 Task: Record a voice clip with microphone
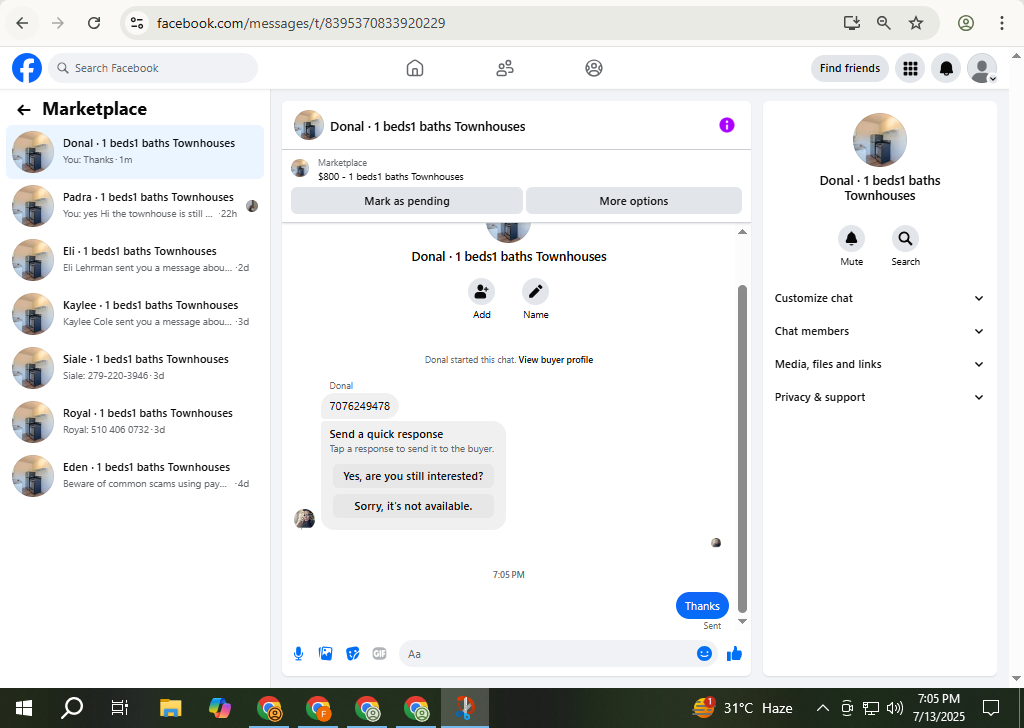(x=298, y=654)
